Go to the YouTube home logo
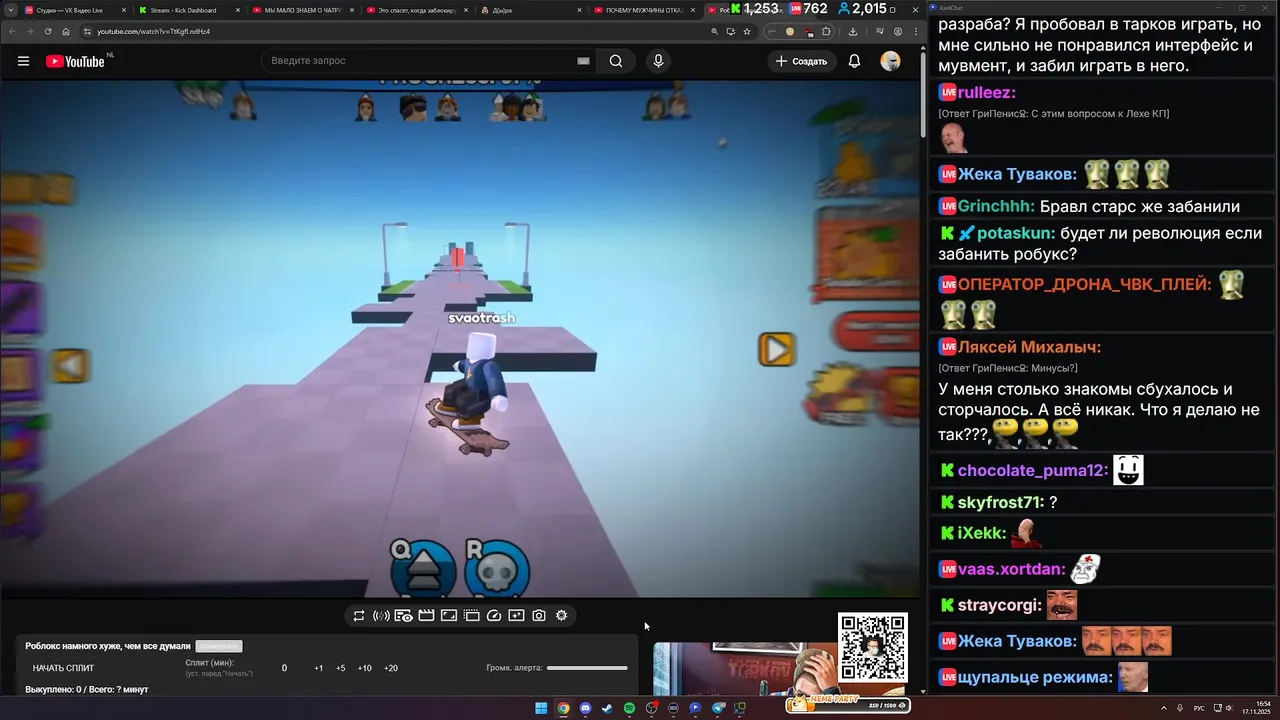 [75, 61]
